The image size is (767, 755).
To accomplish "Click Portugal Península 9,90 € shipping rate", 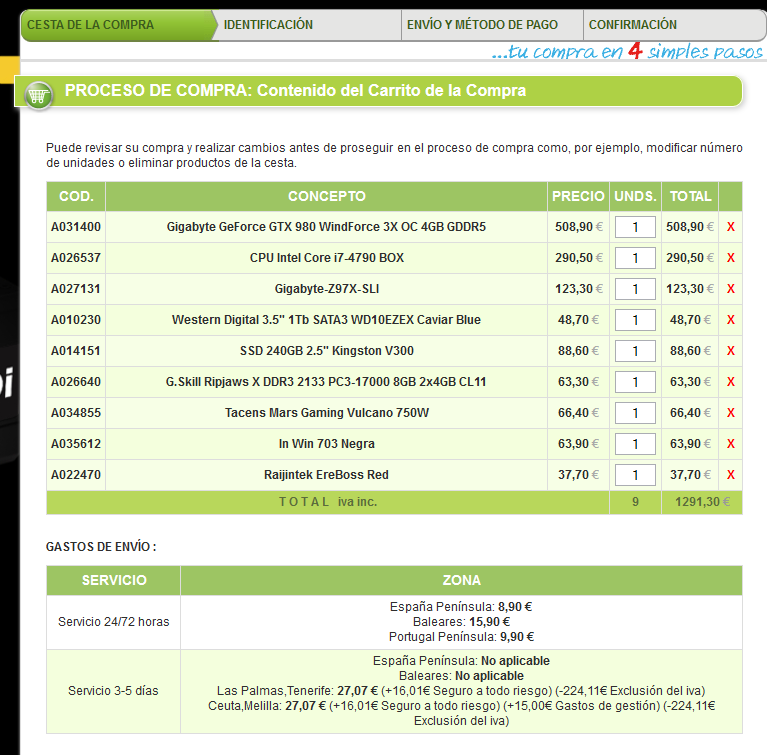I will click(x=461, y=637).
